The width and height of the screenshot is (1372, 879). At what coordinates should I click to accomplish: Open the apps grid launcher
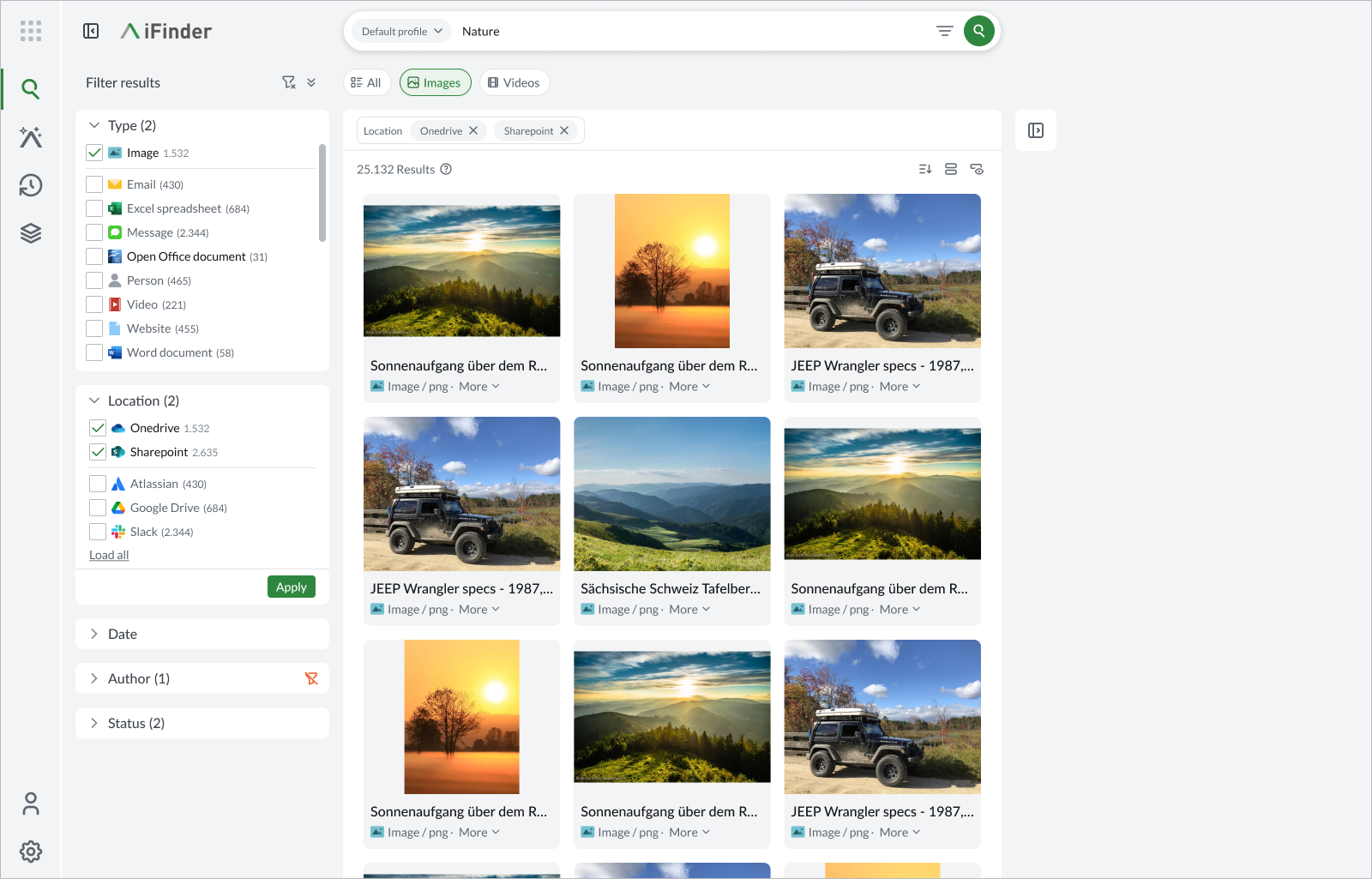click(31, 31)
